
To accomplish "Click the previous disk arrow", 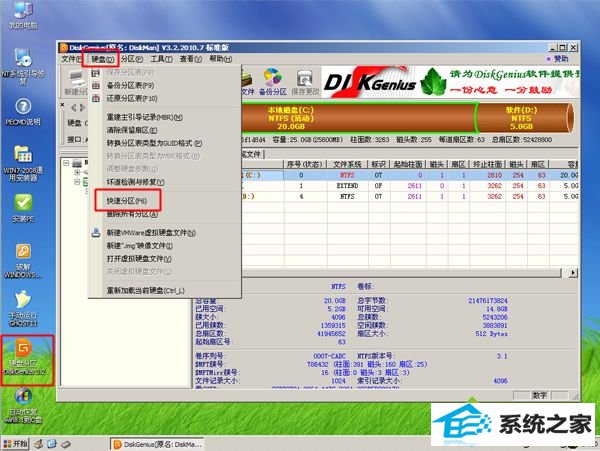I will click(x=74, y=108).
